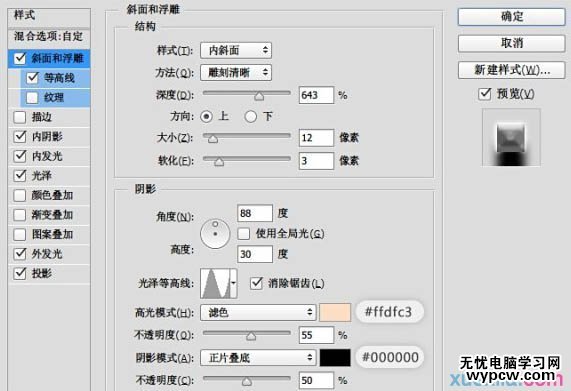Click the 确定 OK button
The height and width of the screenshot is (391, 571).
coord(512,17)
